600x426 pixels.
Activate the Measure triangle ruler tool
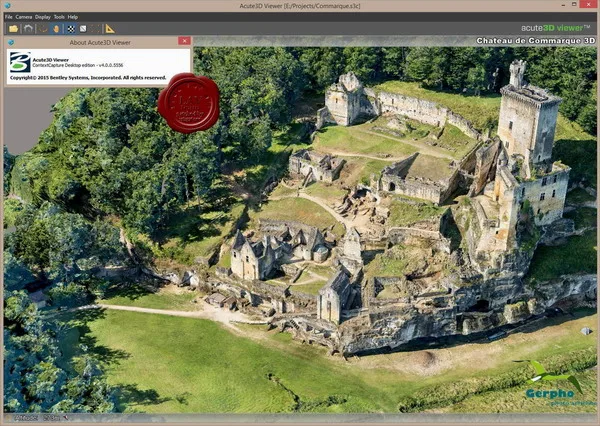(x=110, y=29)
